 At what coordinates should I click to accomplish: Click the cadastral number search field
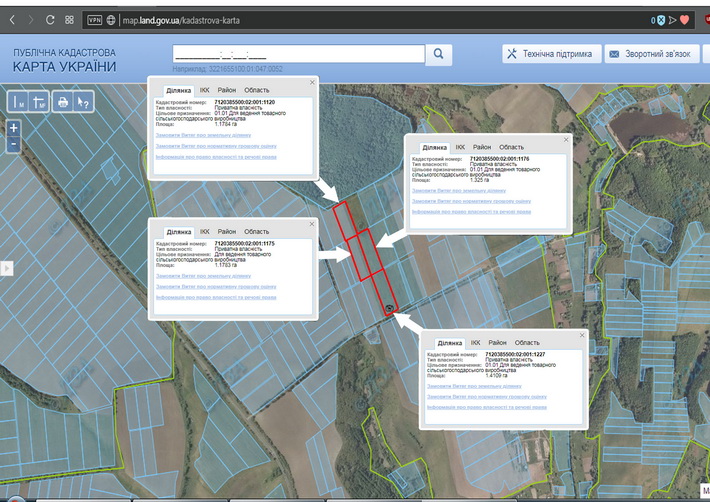tap(299, 54)
